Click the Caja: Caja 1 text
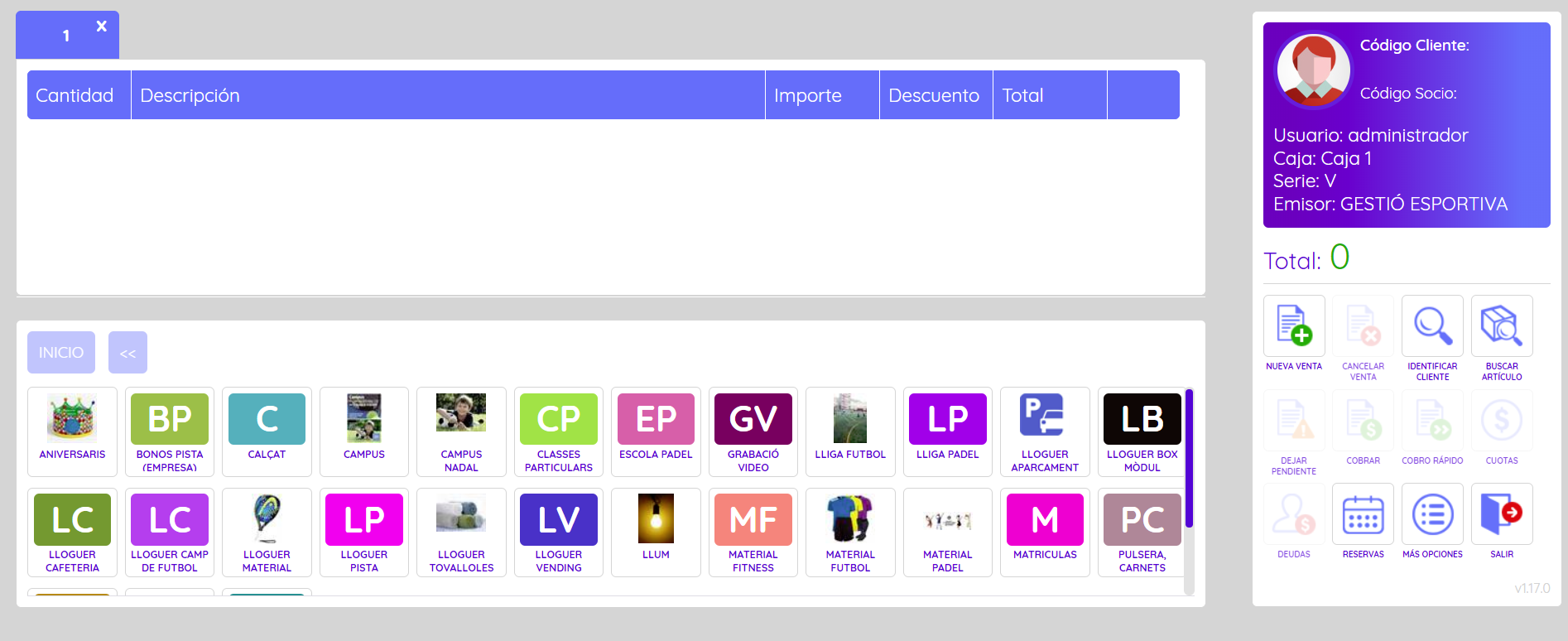 click(1323, 158)
